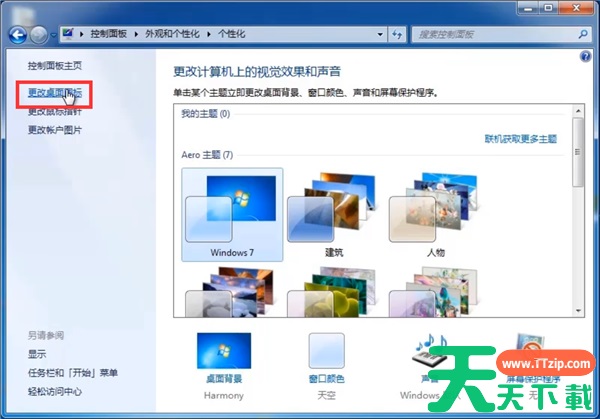The height and width of the screenshot is (419, 600).
Task: Maximize the personalization window
Action: [x=549, y=8]
